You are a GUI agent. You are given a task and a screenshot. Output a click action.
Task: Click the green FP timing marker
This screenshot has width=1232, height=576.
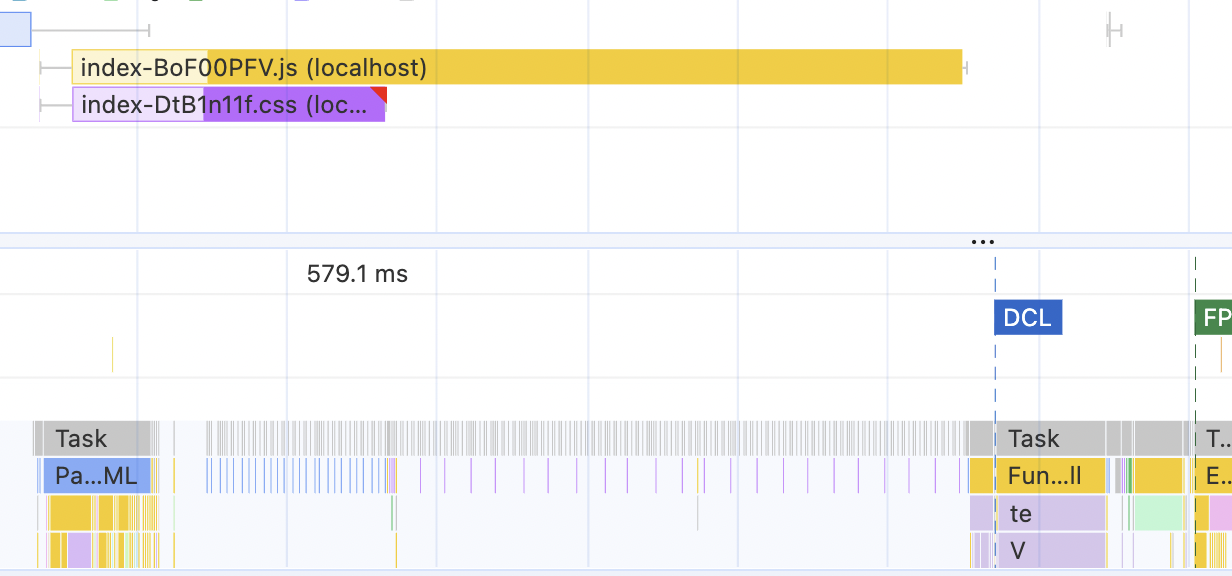tap(1214, 318)
